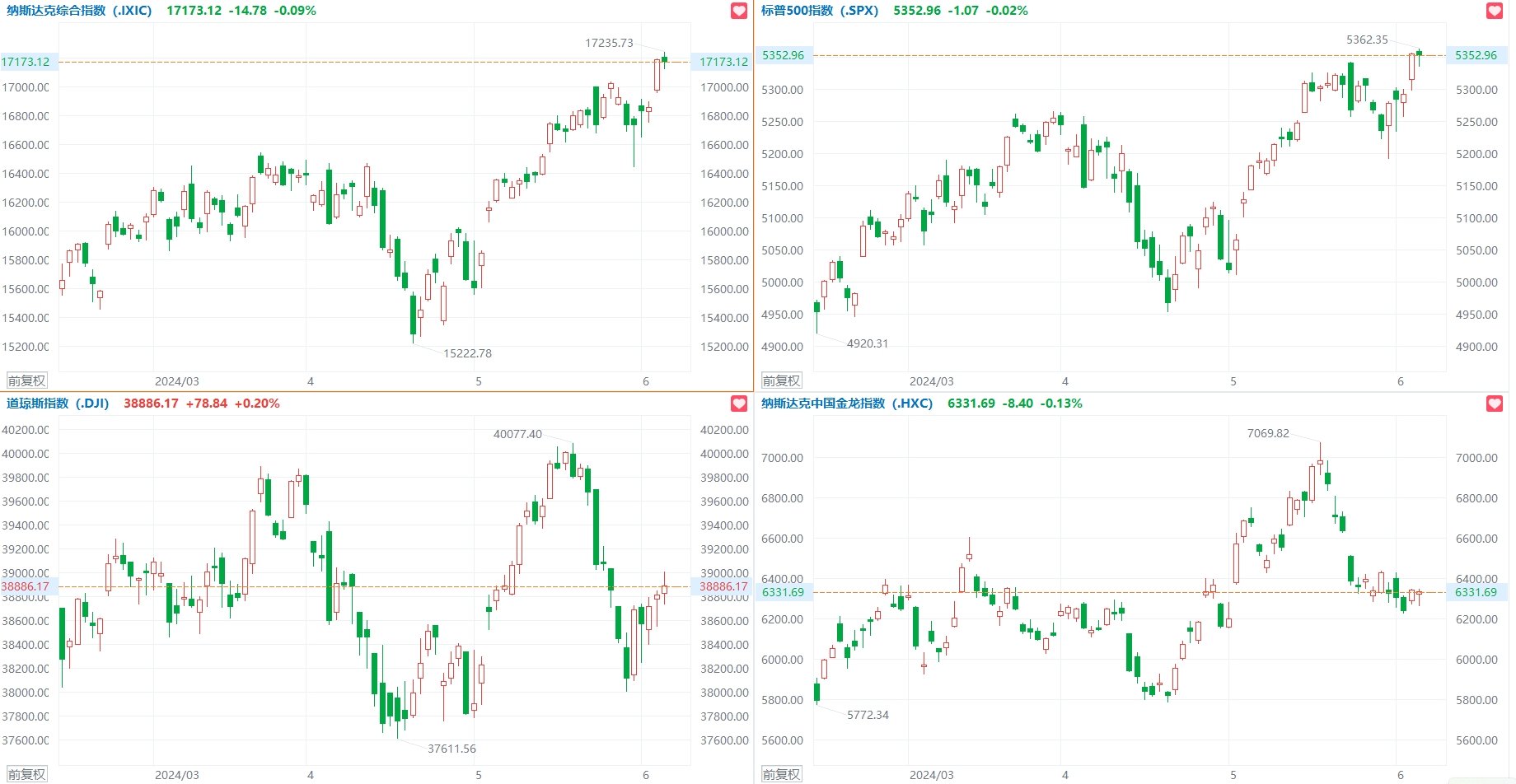
Task: Open 前复权 dropdown on HXC chart
Action: (781, 774)
